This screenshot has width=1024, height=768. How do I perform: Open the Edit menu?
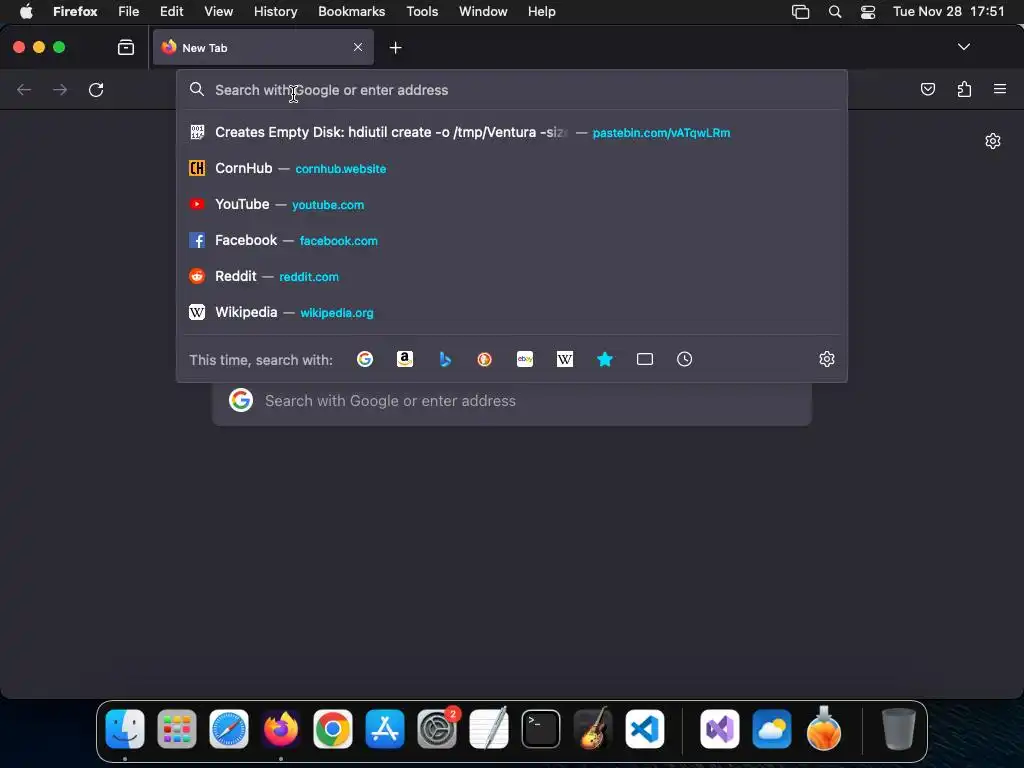tap(171, 11)
